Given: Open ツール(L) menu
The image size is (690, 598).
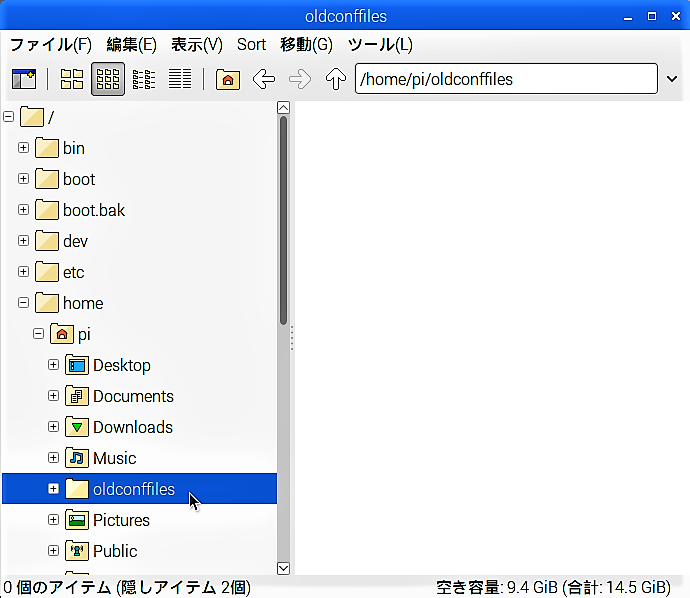Looking at the screenshot, I should (x=380, y=44).
